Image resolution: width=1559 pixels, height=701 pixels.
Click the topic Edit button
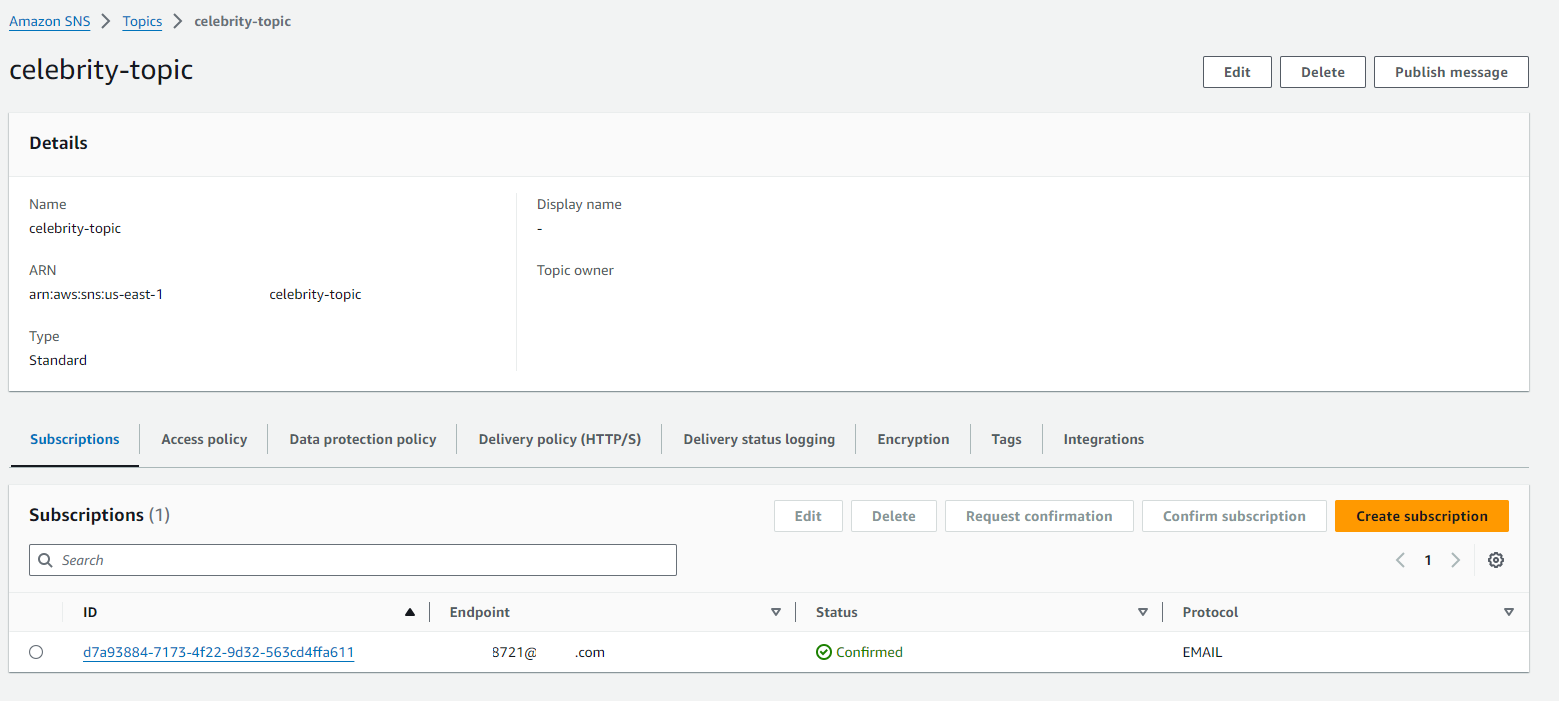click(1237, 72)
